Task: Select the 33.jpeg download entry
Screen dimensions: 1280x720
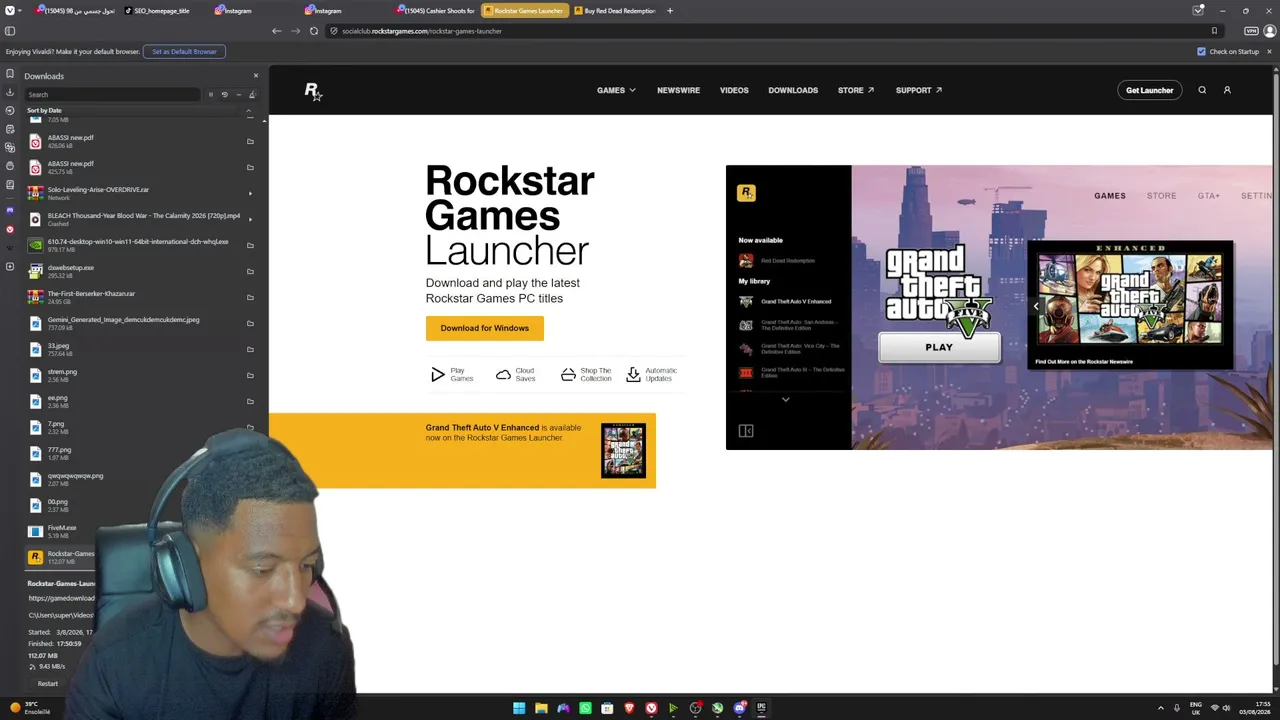Action: pyautogui.click(x=140, y=349)
